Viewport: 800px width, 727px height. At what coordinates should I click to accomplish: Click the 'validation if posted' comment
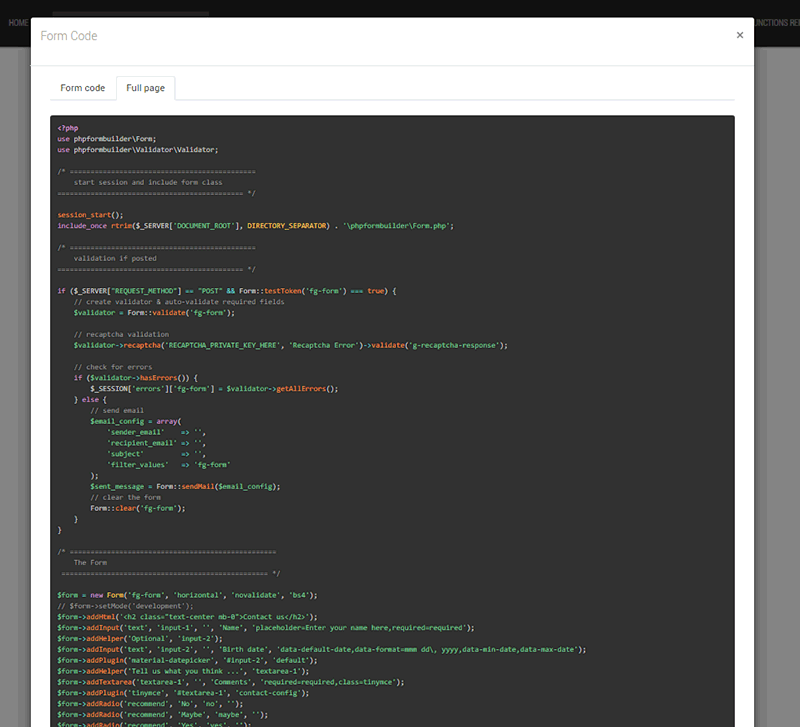pos(115,258)
